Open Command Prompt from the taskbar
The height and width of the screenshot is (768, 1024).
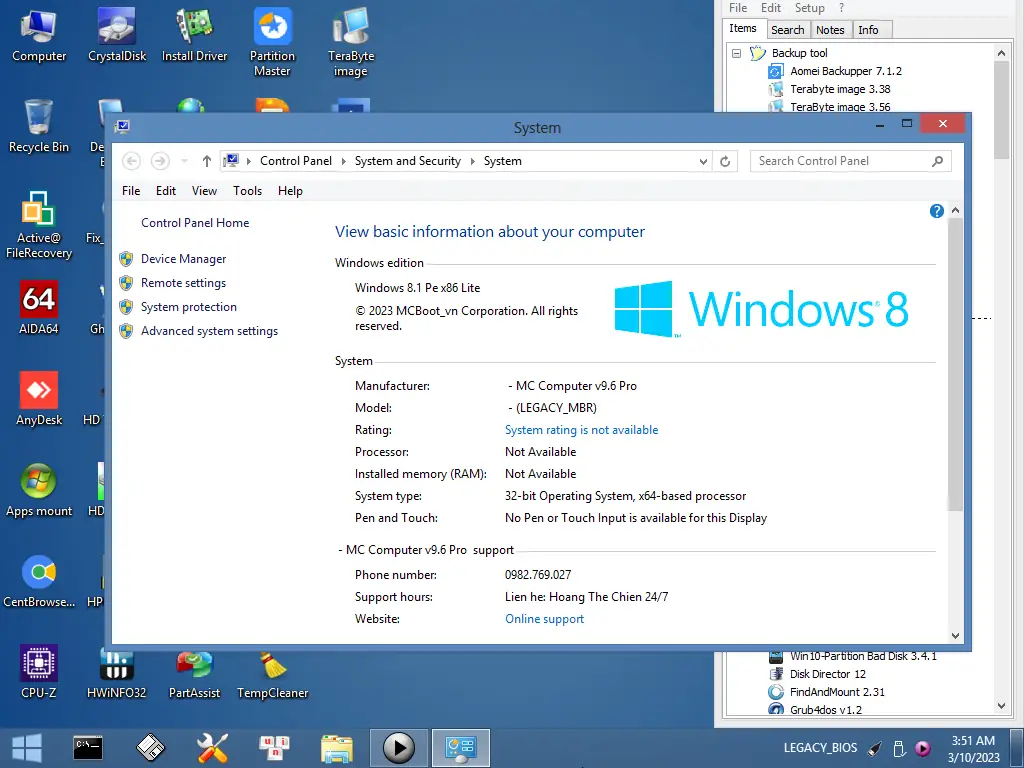coord(88,748)
